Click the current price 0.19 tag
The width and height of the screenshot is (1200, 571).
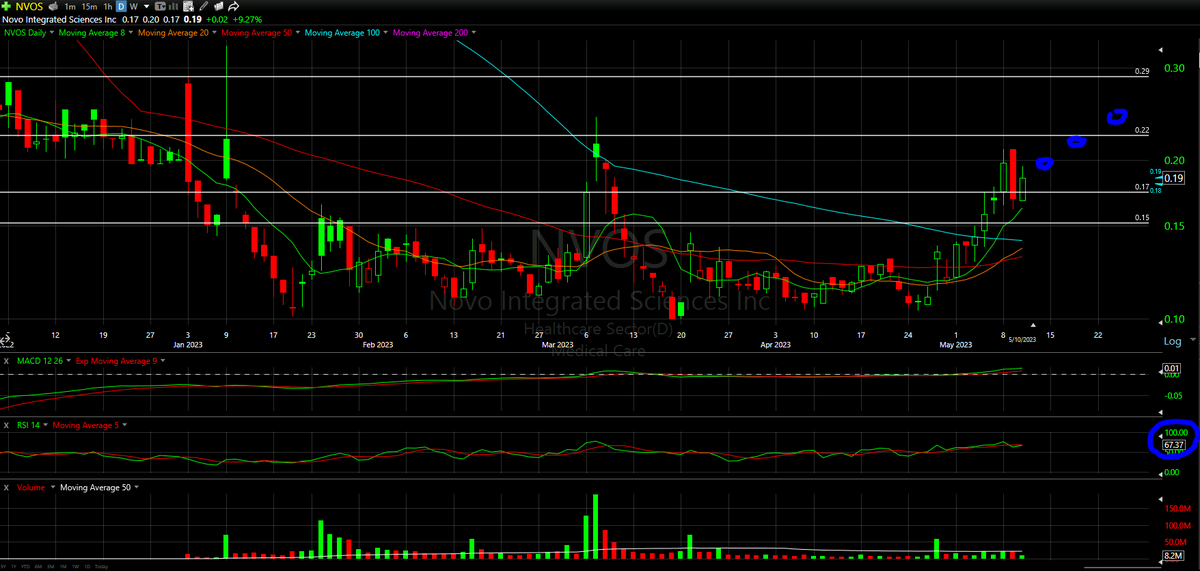1174,178
